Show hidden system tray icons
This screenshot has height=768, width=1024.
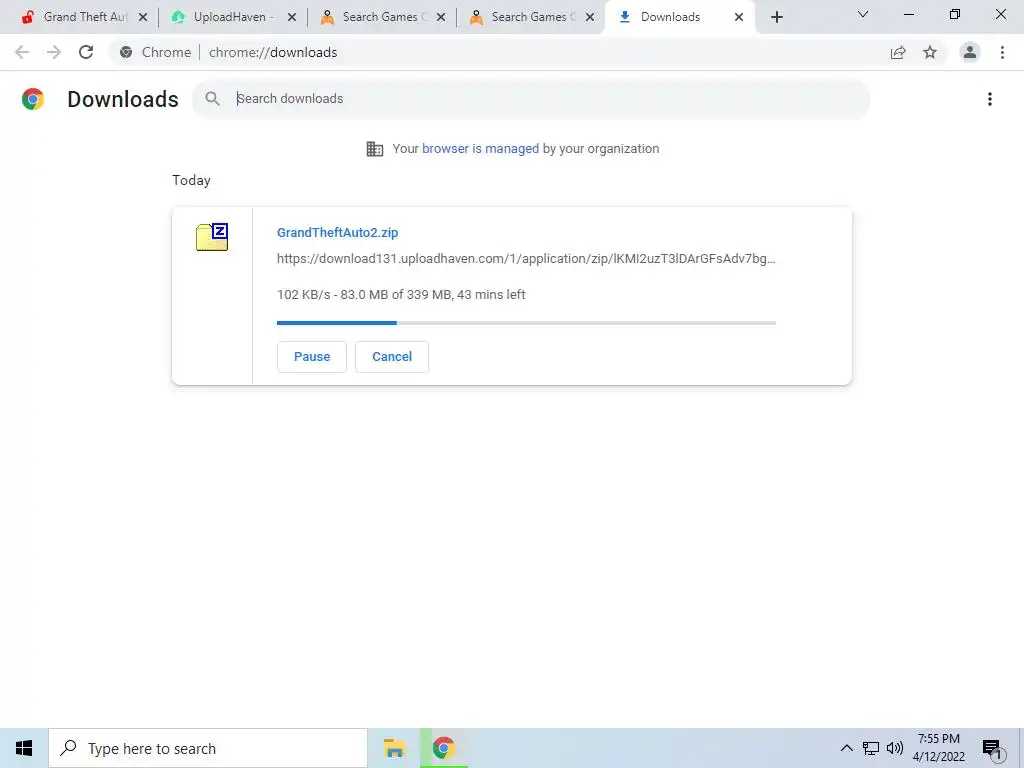point(846,748)
